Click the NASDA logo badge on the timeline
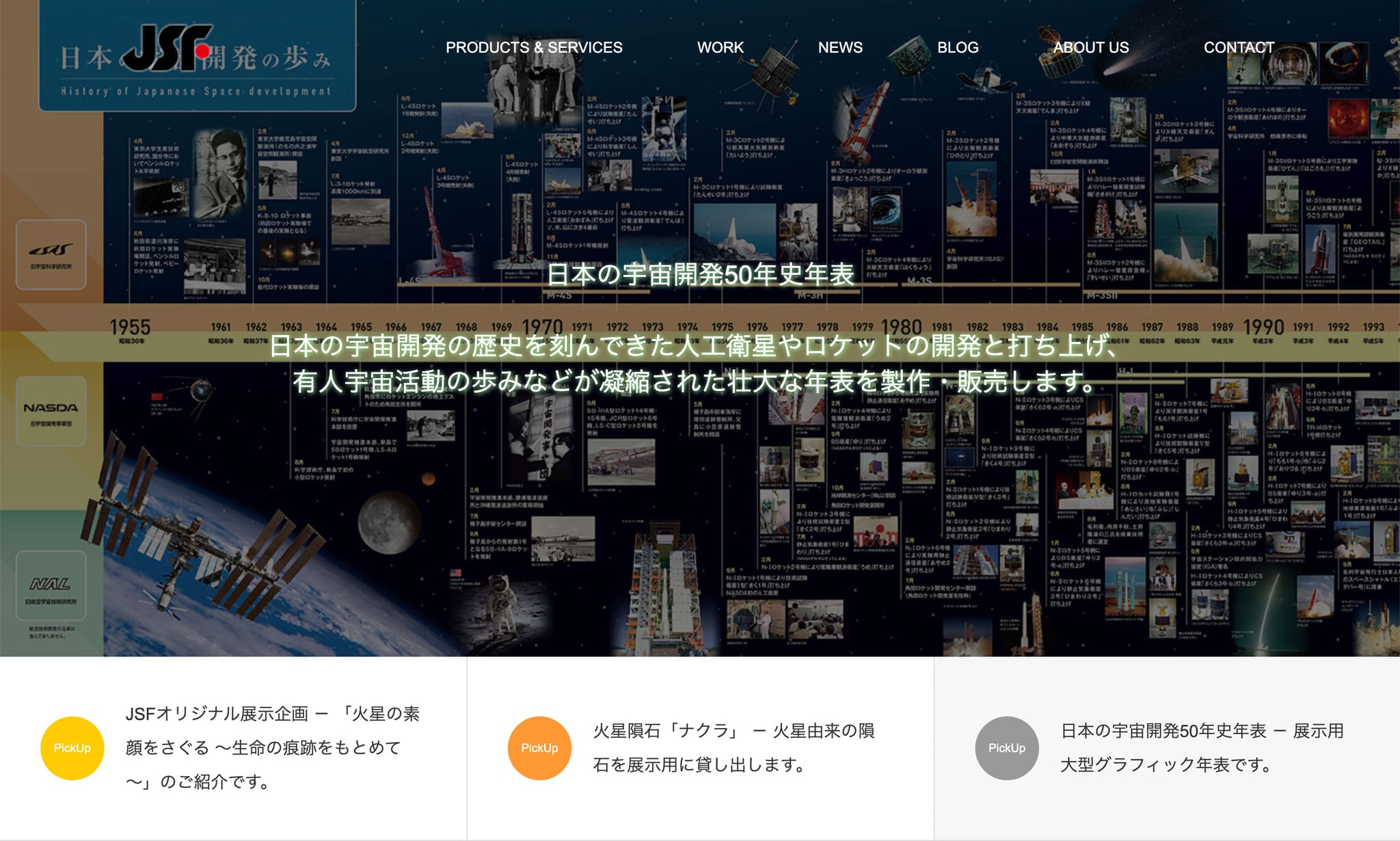Screen dimensions: 1400x841 pyautogui.click(x=51, y=411)
